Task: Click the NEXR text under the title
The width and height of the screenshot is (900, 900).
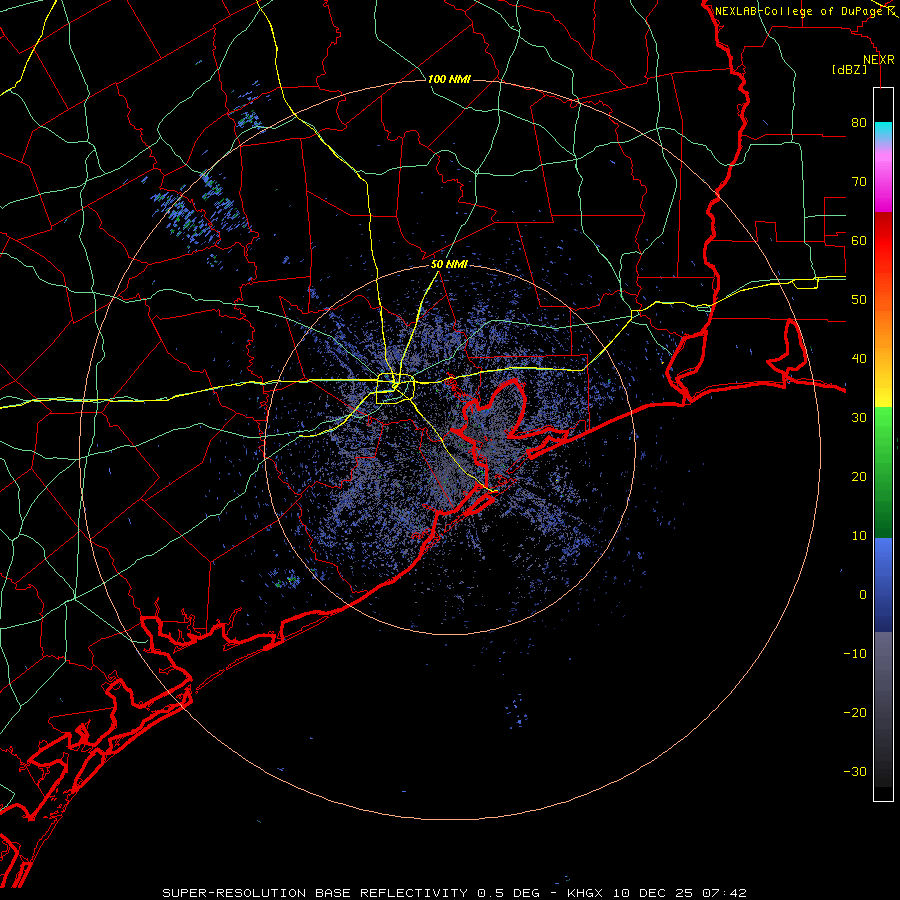Action: (879, 60)
